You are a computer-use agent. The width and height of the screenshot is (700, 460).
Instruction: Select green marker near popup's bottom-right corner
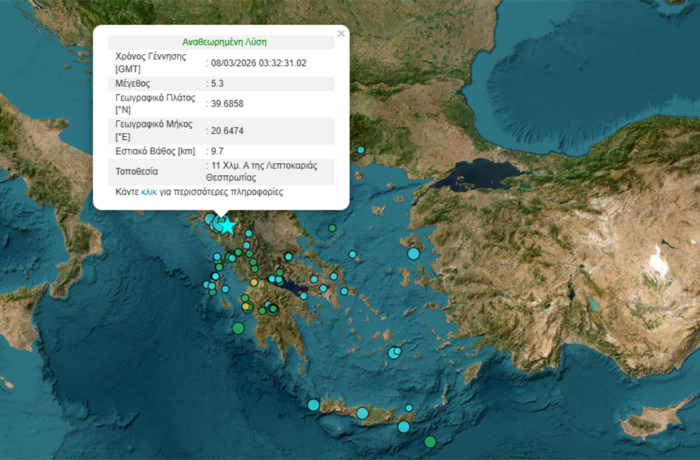pyautogui.click(x=333, y=228)
